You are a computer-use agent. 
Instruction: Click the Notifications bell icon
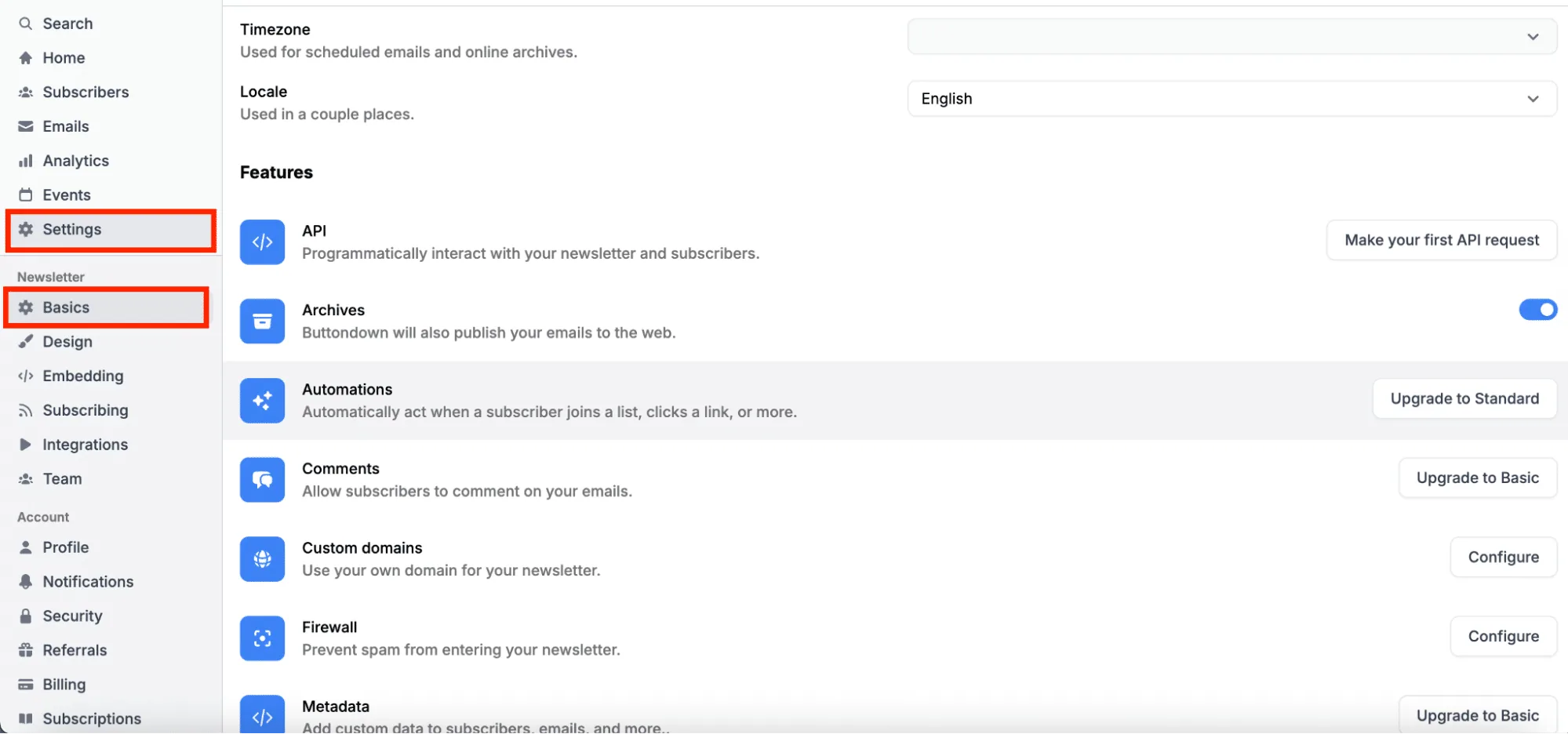click(26, 582)
